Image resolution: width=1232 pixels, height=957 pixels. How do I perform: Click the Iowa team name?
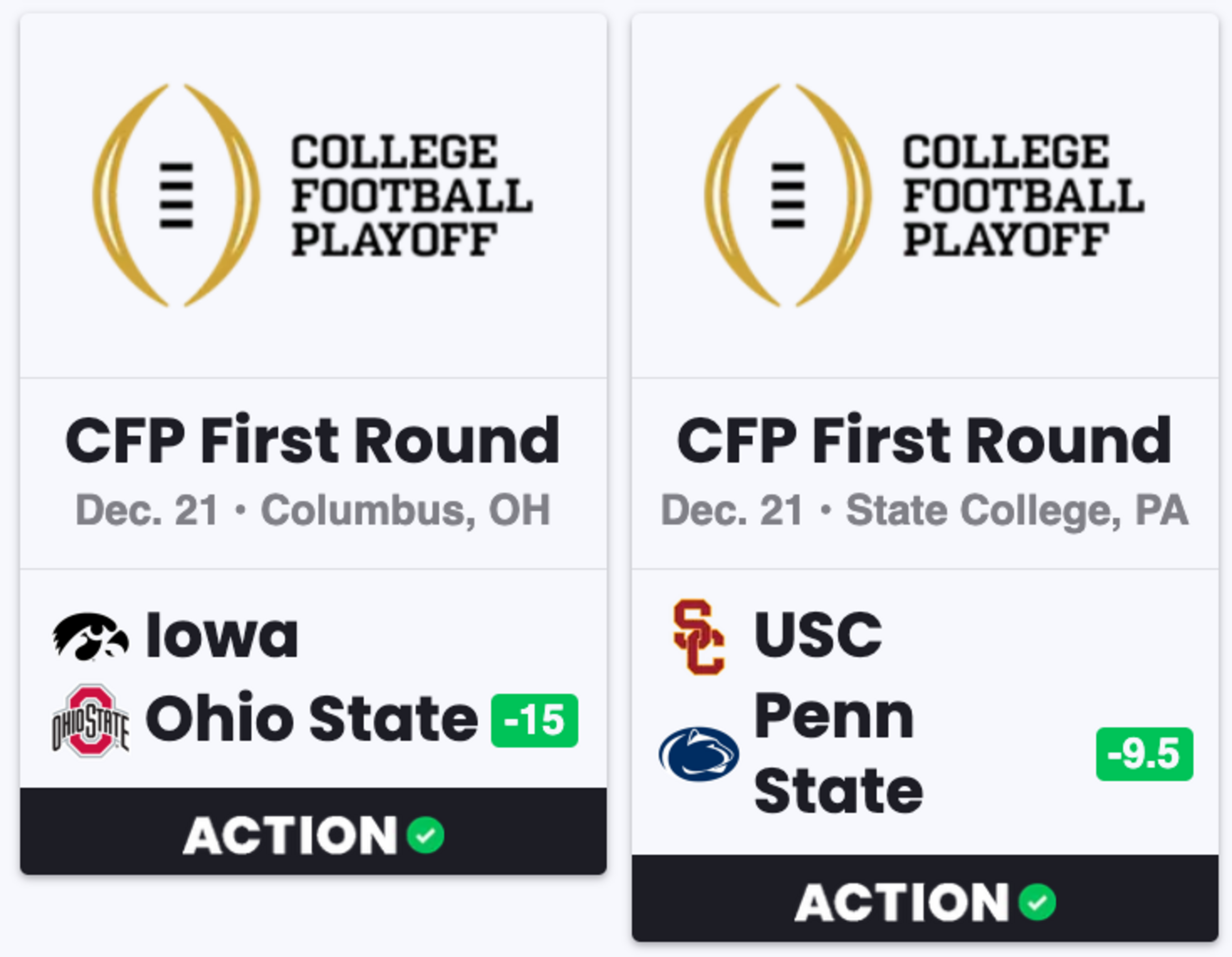(x=222, y=636)
